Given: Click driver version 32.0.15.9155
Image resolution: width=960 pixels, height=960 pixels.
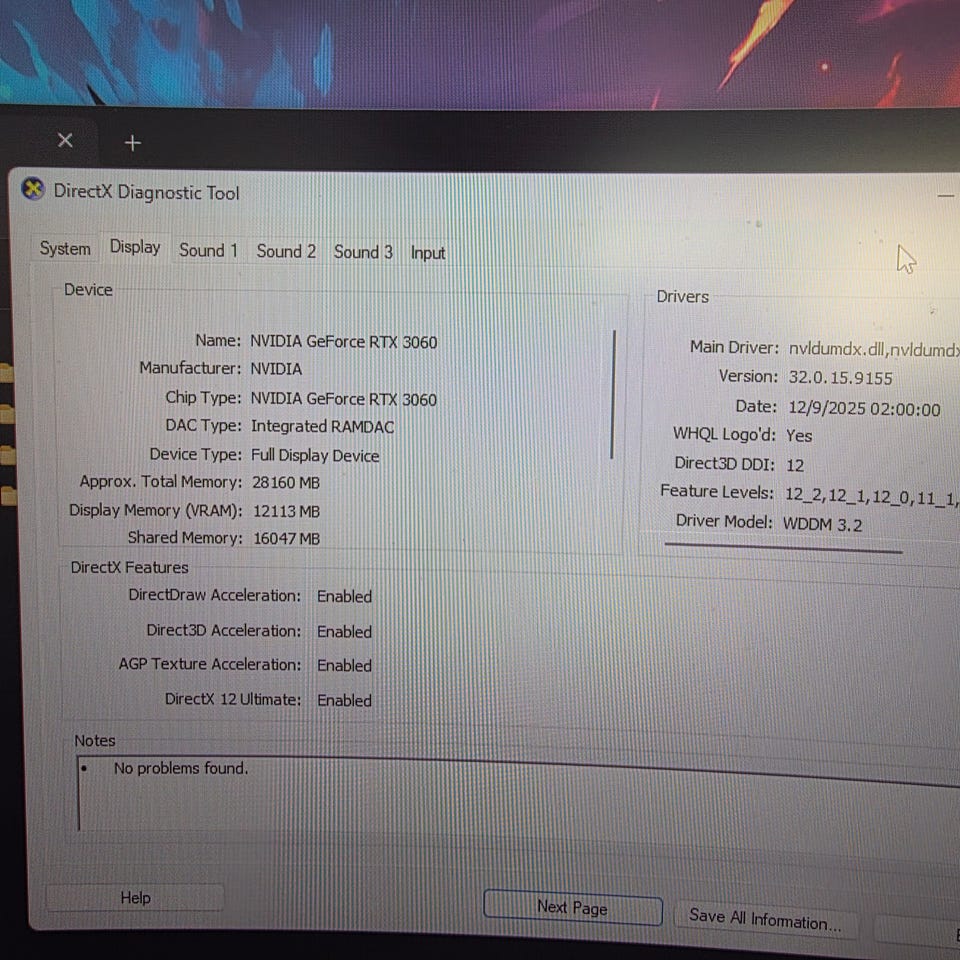Looking at the screenshot, I should point(840,378).
